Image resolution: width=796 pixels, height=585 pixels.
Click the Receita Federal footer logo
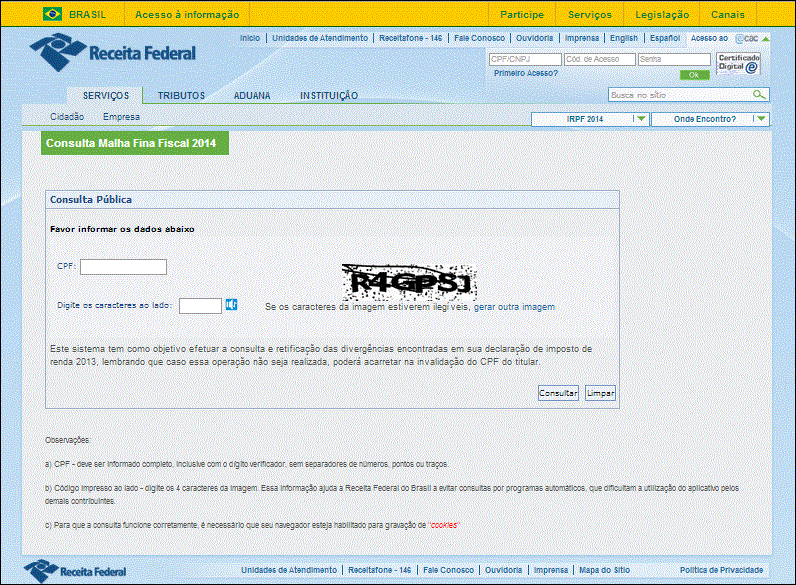click(75, 571)
